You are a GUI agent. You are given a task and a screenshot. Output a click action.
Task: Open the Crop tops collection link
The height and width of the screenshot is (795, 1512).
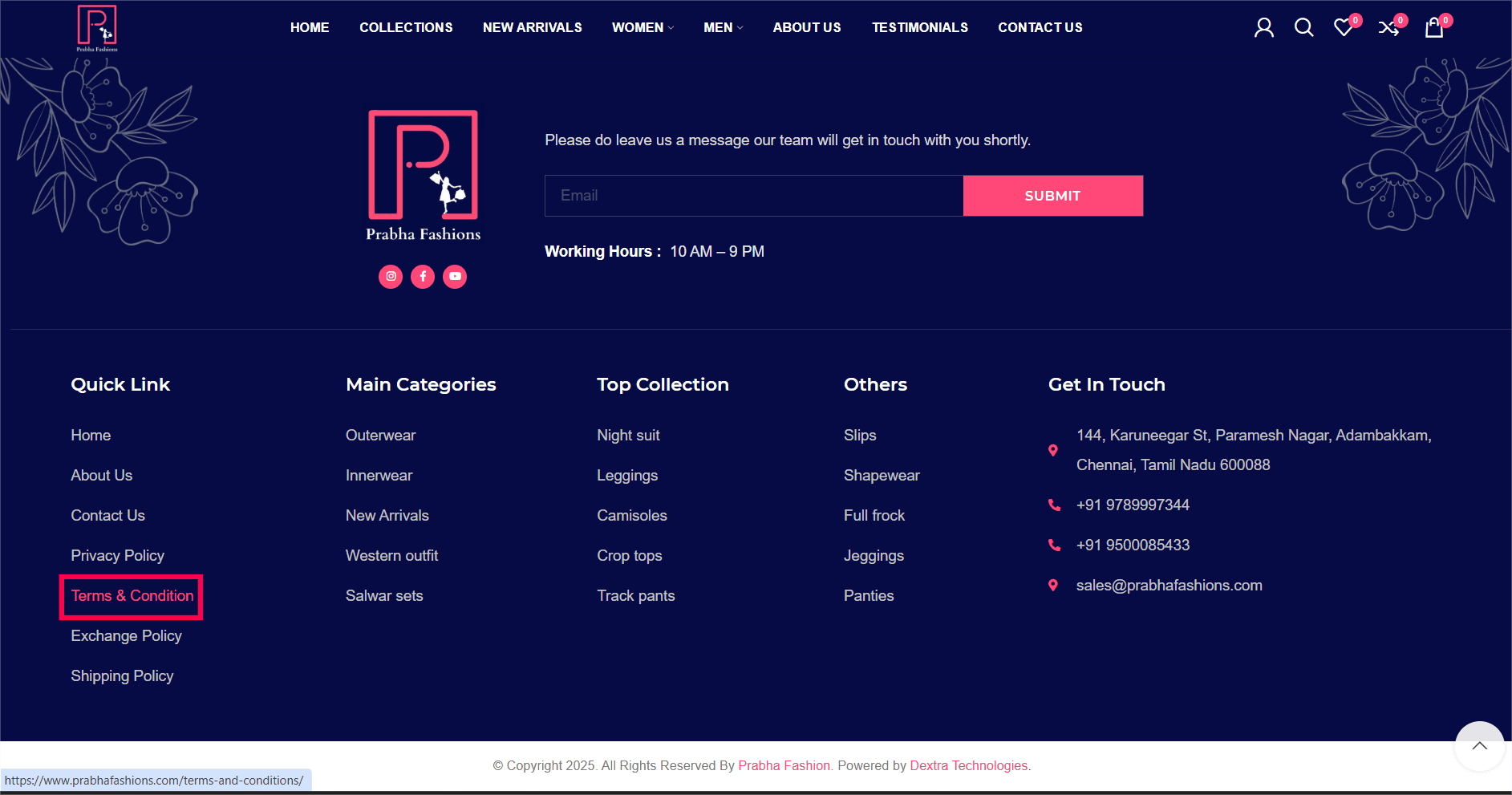click(630, 556)
